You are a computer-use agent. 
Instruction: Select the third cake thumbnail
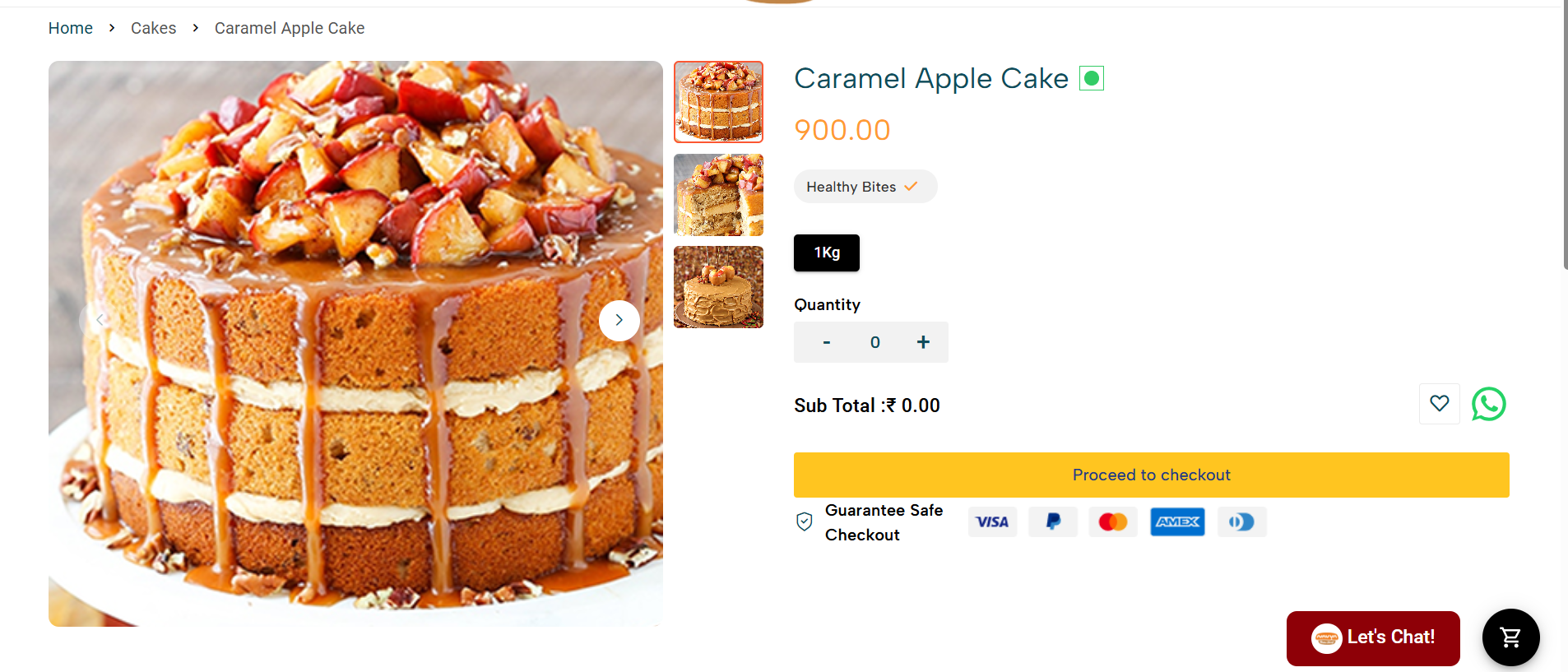pos(718,287)
